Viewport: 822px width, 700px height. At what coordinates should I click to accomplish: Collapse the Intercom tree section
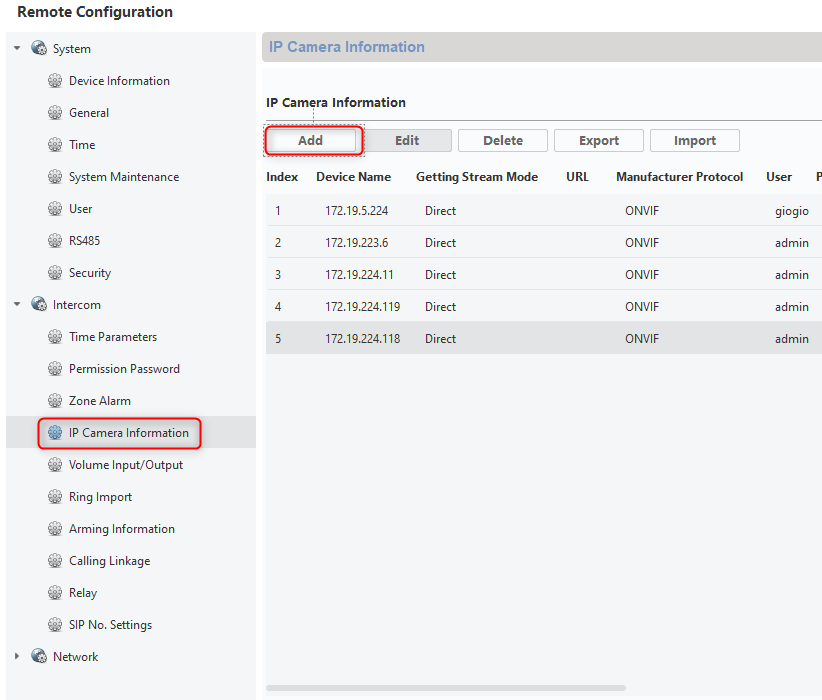[x=17, y=304]
